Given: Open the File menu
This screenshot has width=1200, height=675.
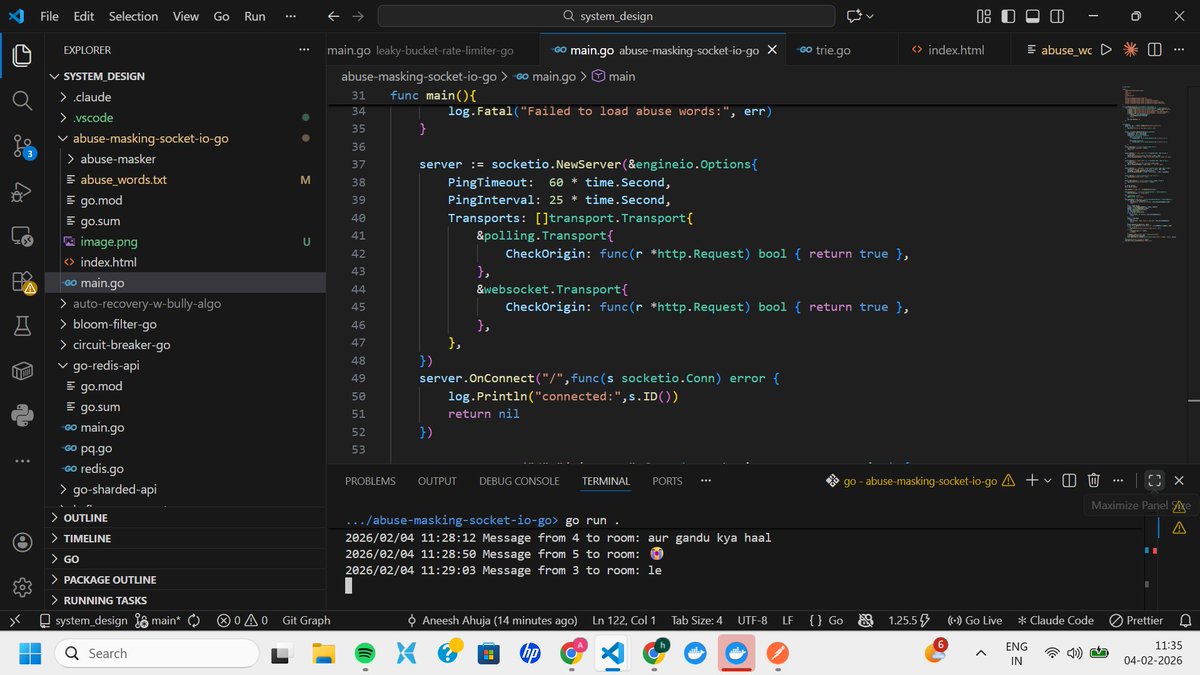Looking at the screenshot, I should [x=49, y=16].
